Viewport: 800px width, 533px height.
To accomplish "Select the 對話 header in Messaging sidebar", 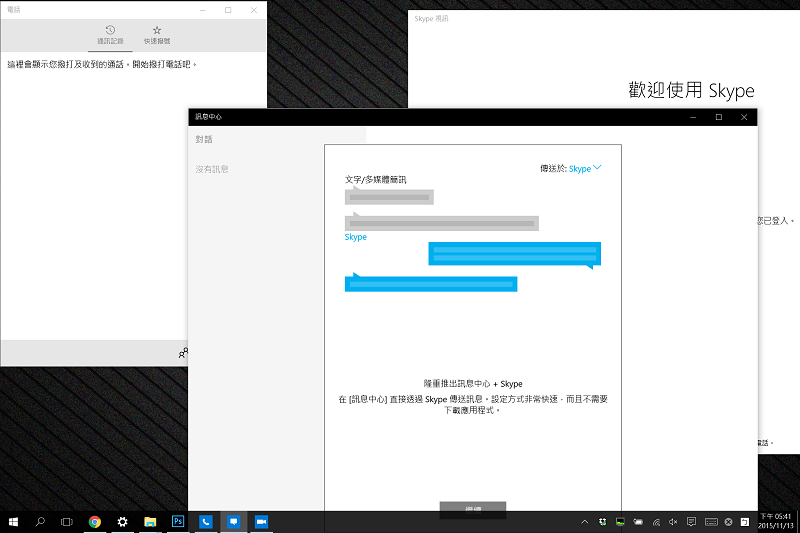I will tap(204, 139).
